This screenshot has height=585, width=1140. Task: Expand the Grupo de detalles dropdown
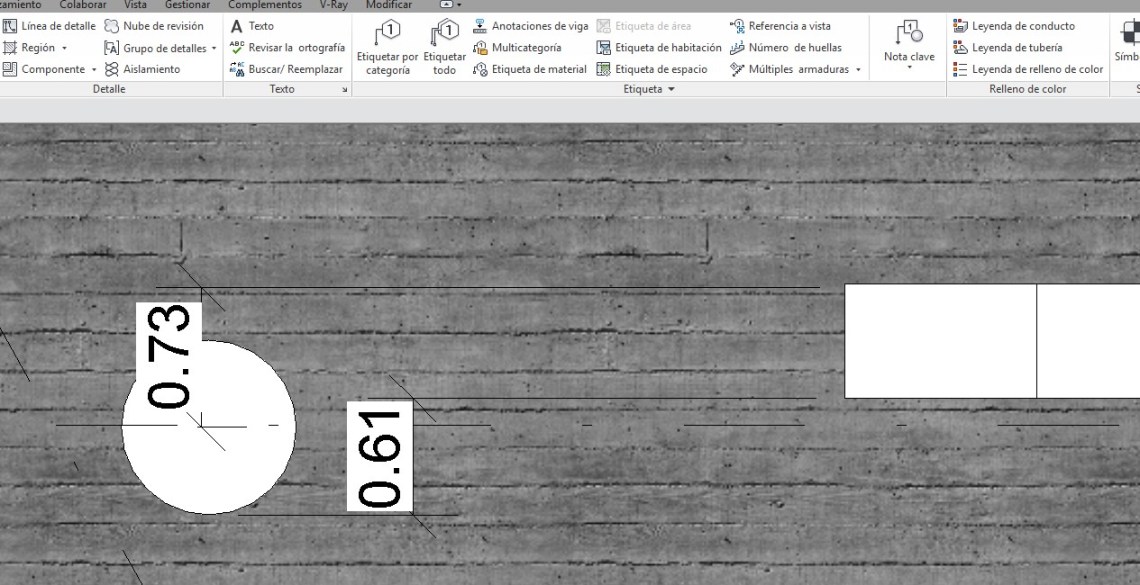[x=214, y=48]
